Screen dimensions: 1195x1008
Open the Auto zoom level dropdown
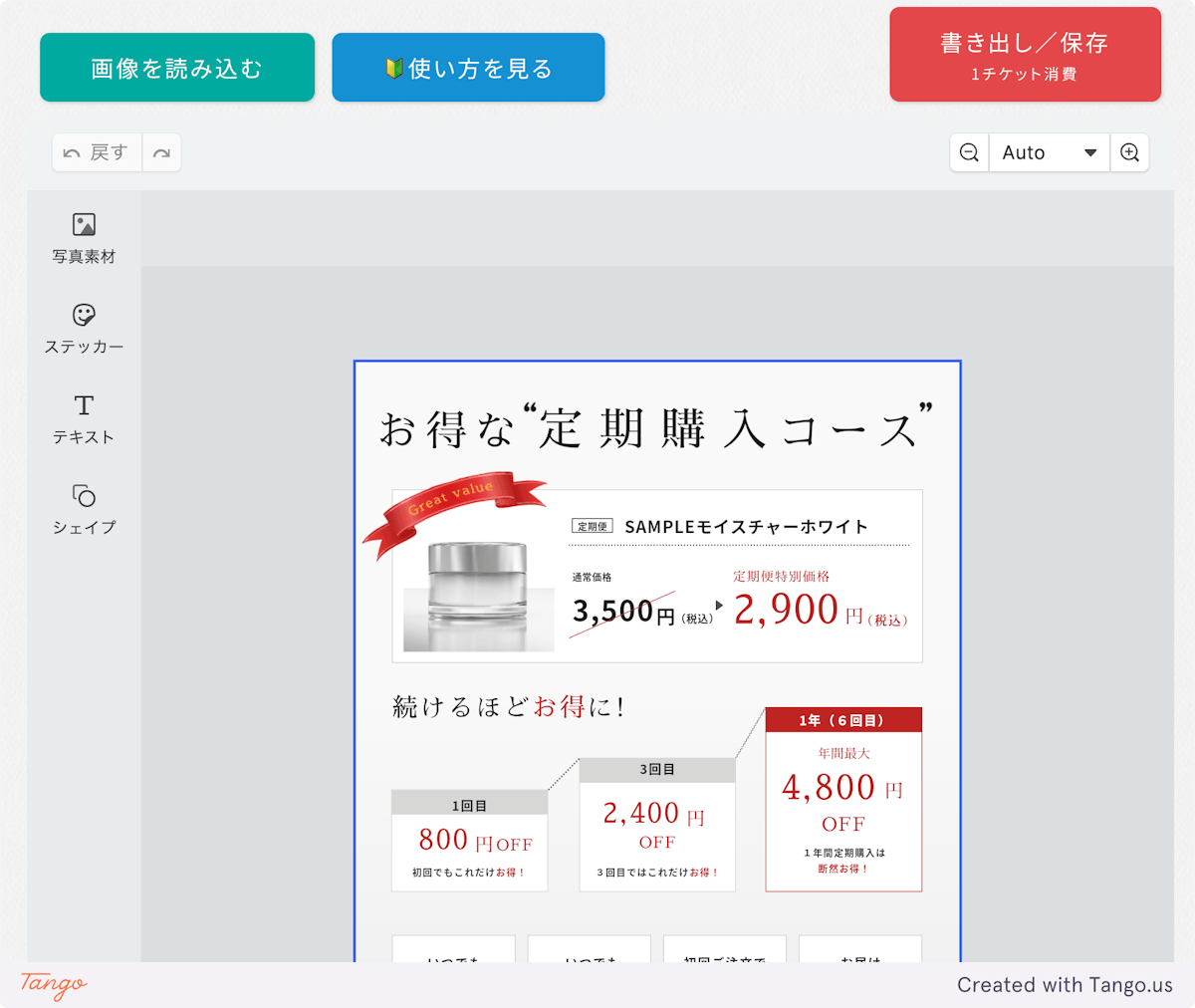[1036, 152]
